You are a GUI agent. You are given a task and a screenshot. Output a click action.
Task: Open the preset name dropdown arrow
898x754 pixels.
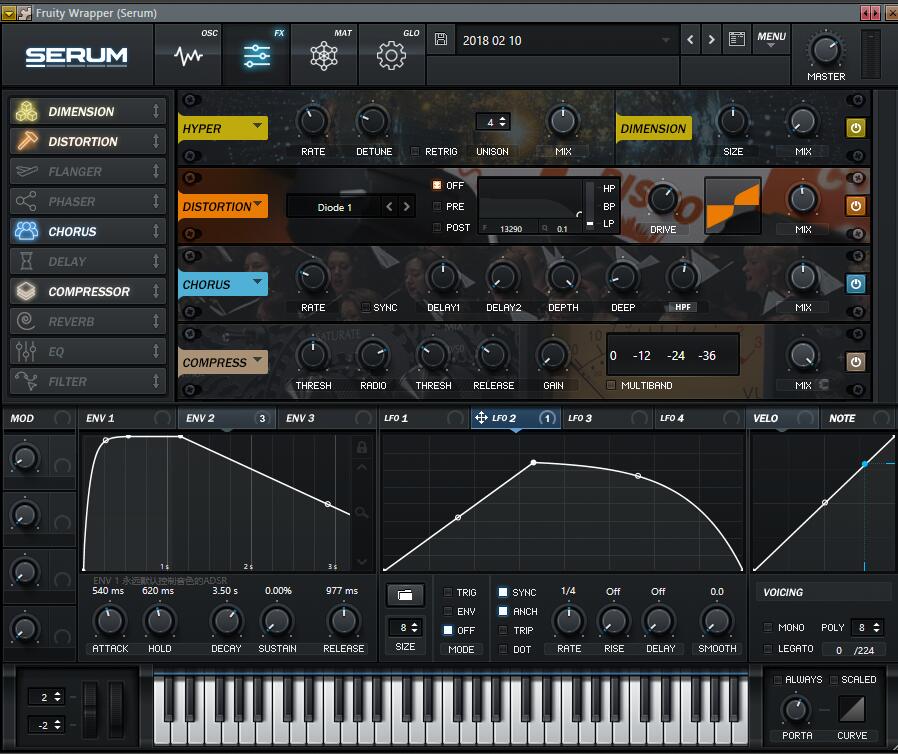(x=665, y=40)
